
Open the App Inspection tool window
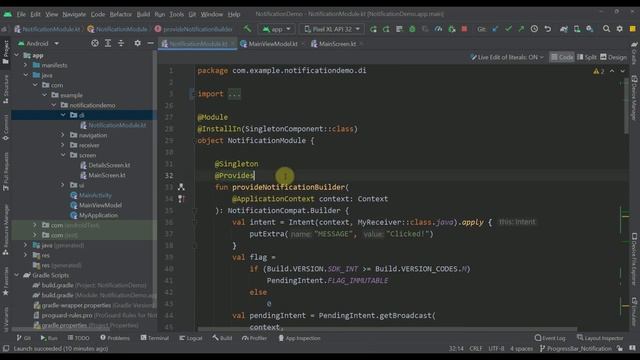(299, 338)
